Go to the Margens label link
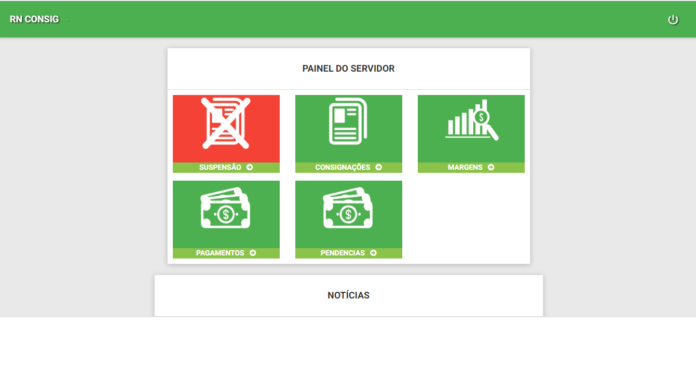The image size is (696, 367). click(465, 167)
